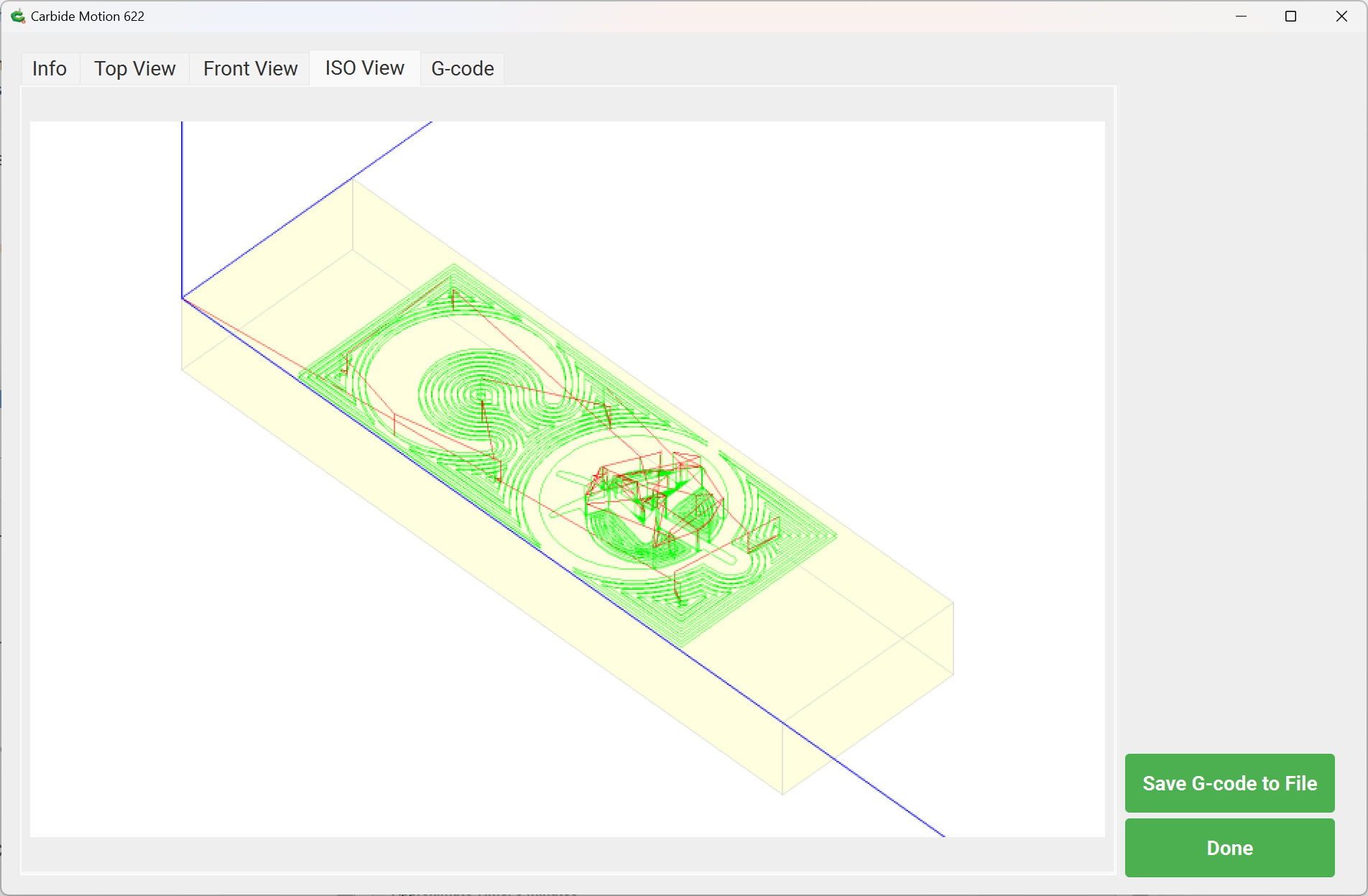Viewport: 1368px width, 896px height.
Task: Close the Carbide Motion window
Action: point(1341,16)
